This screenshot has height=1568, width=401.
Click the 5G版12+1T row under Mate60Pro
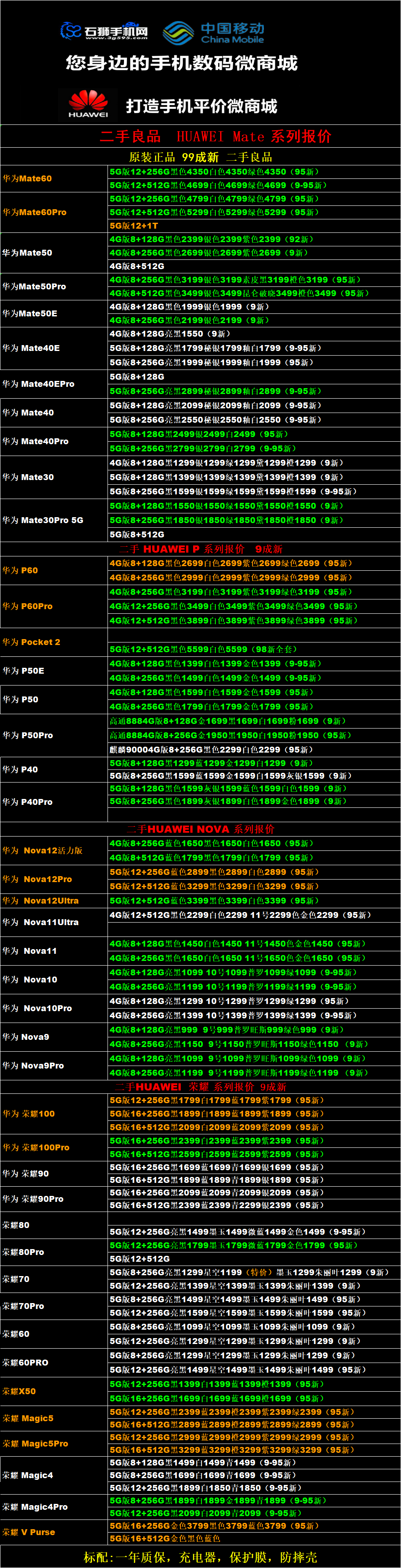pyautogui.click(x=254, y=226)
